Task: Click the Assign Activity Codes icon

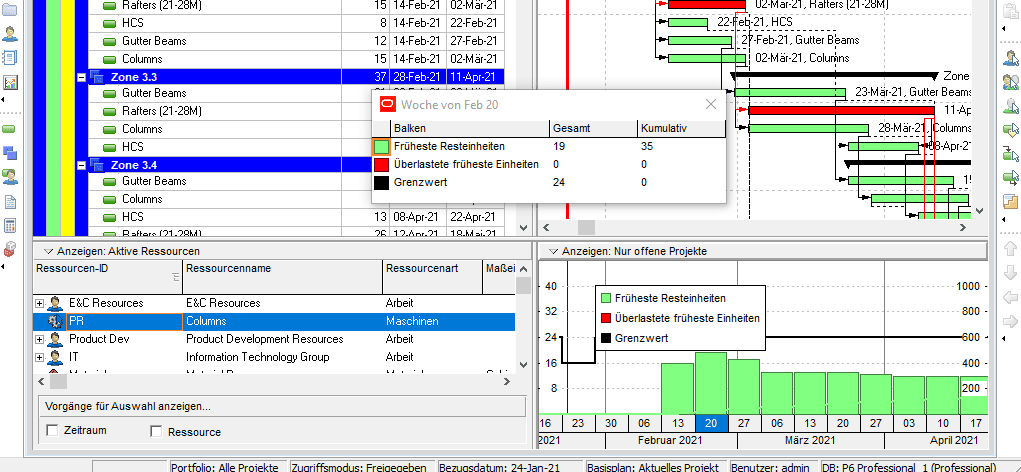Action: pyautogui.click(x=1011, y=130)
